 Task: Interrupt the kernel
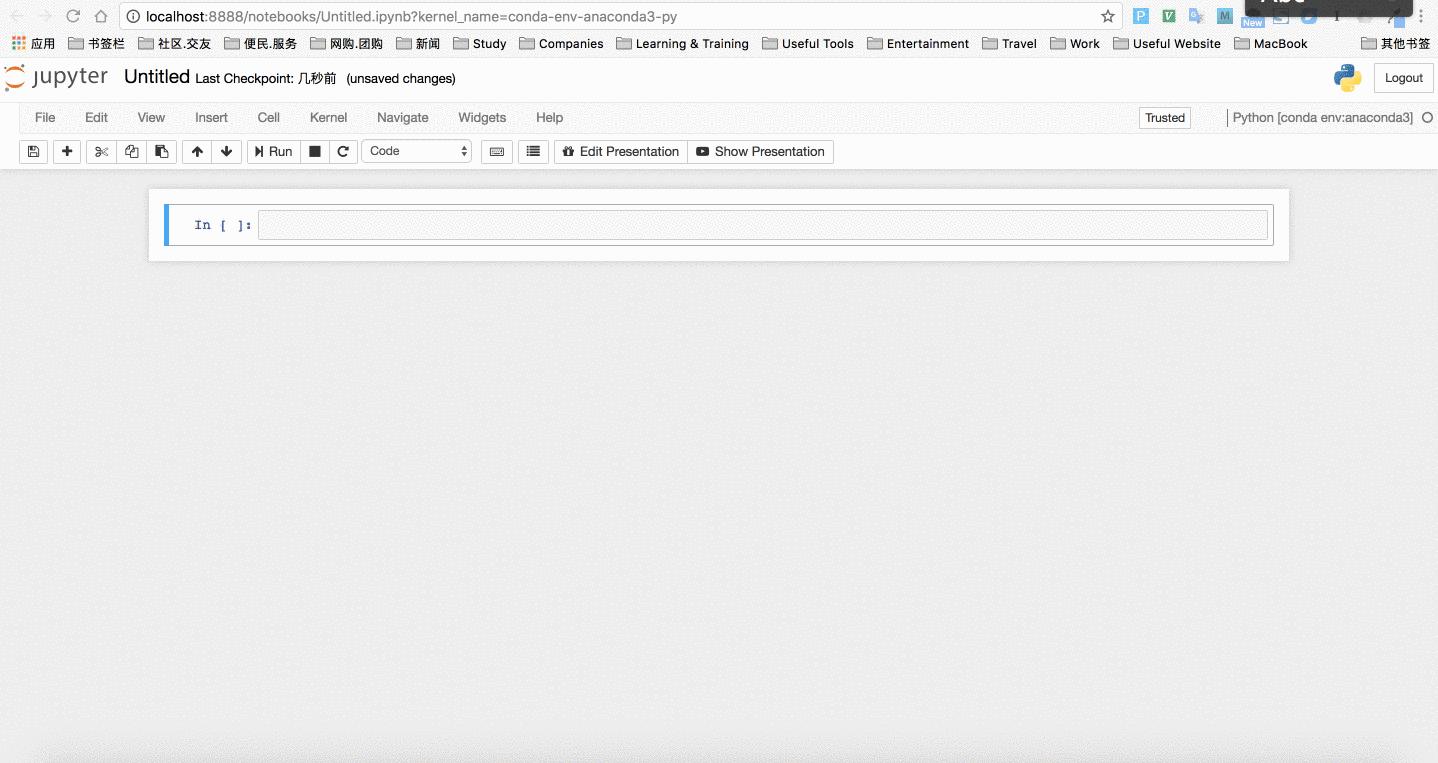314,151
